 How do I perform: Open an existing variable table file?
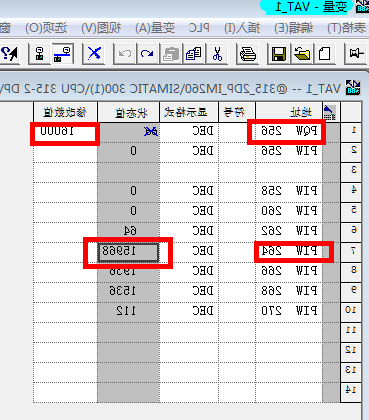click(302, 53)
